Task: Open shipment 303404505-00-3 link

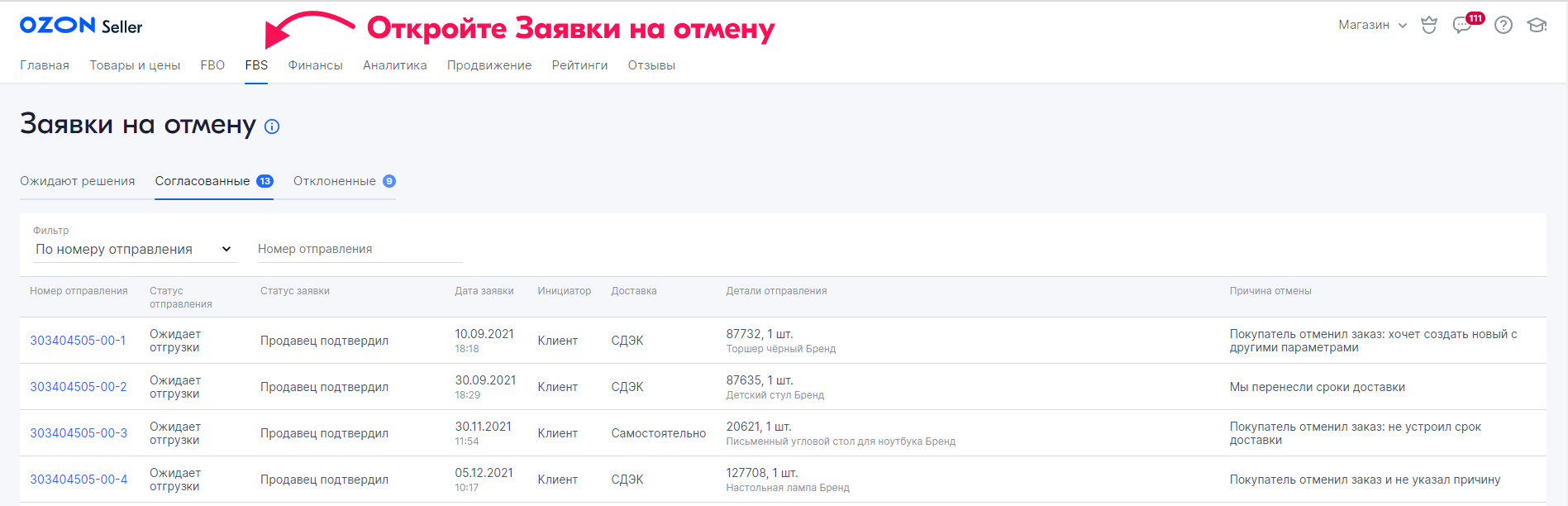Action: (79, 433)
